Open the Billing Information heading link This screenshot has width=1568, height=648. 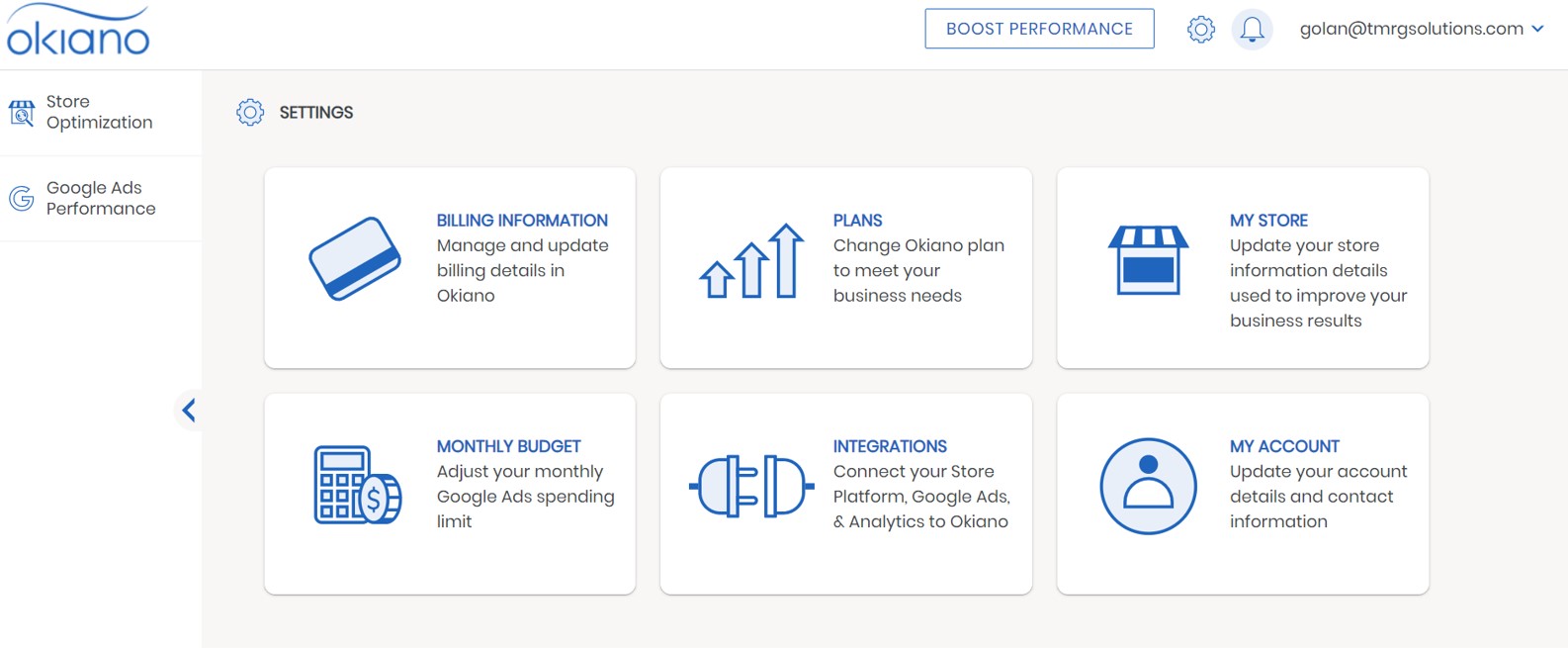pyautogui.click(x=522, y=221)
